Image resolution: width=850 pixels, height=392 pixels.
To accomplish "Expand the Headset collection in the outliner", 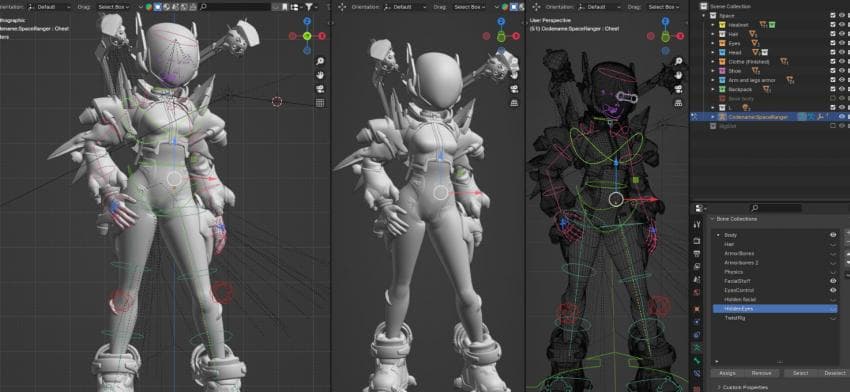I will 713,25.
